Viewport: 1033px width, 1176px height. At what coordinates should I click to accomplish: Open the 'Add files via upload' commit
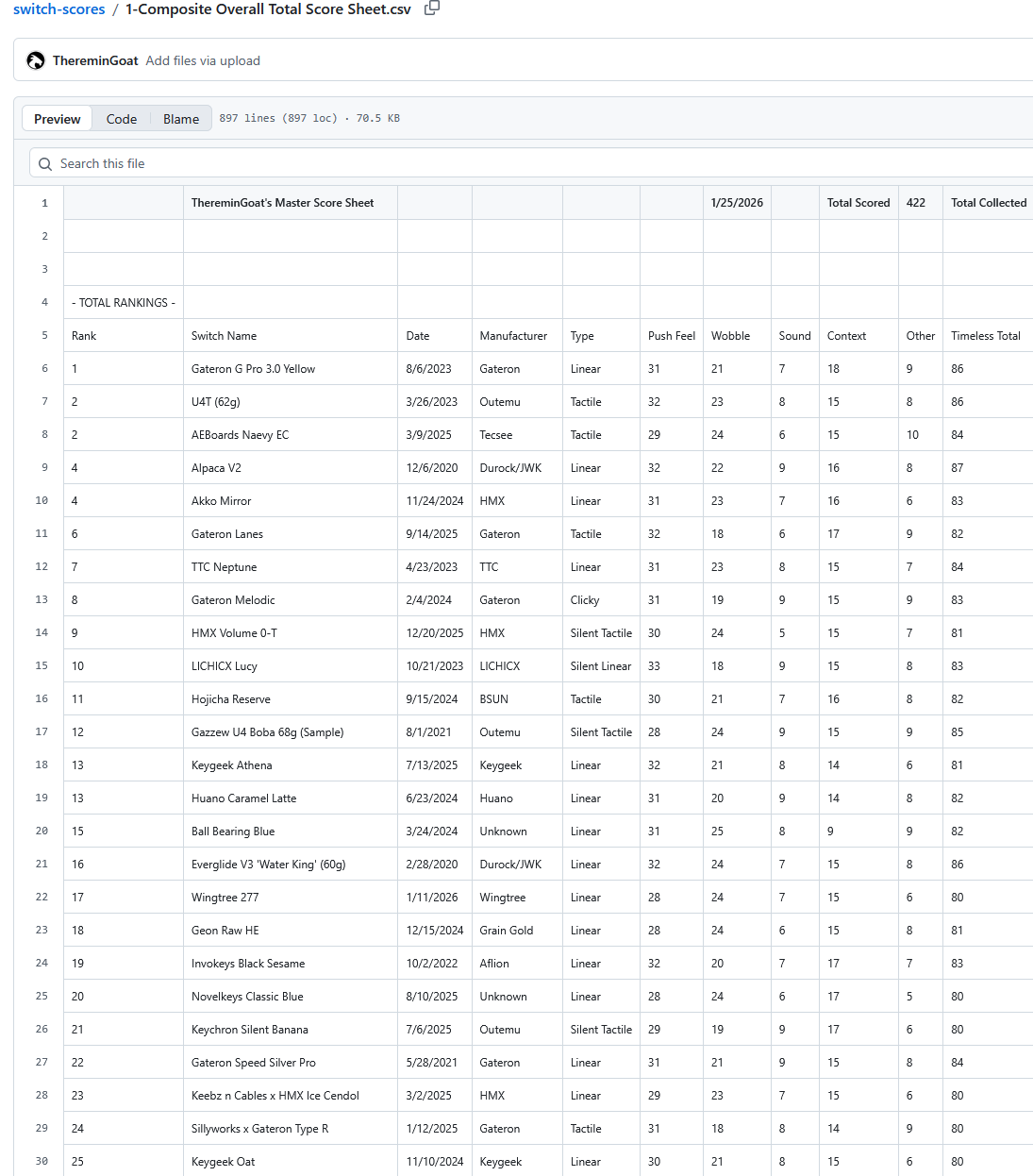(203, 60)
